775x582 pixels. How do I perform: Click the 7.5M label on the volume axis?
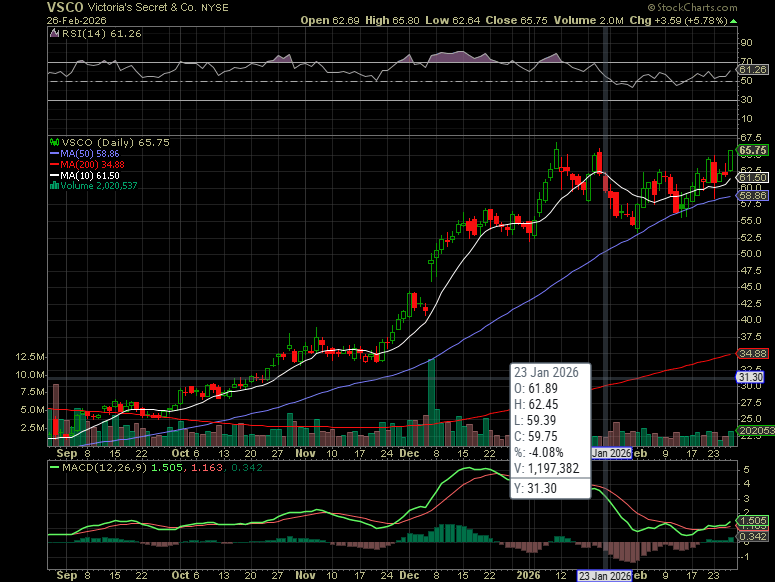click(x=33, y=392)
